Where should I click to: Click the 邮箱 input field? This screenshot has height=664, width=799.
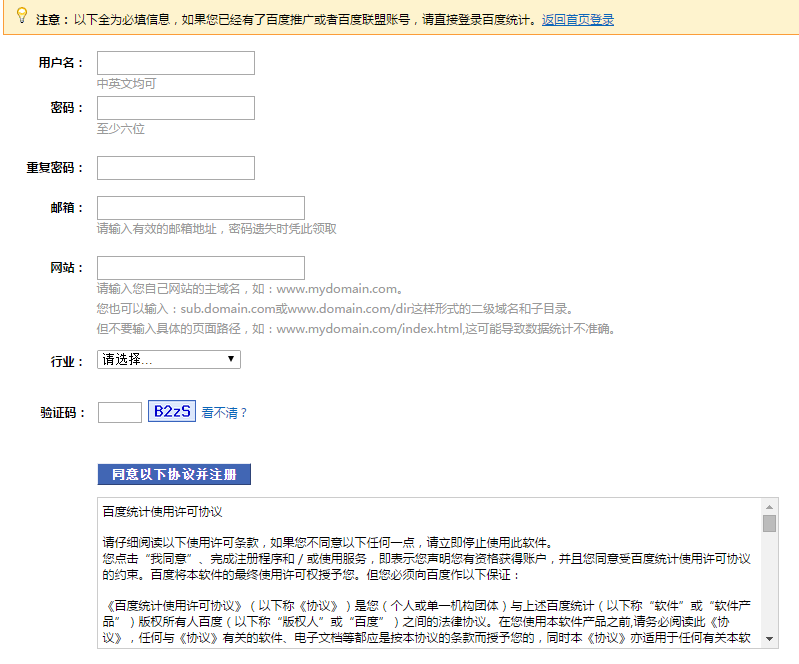(x=200, y=208)
